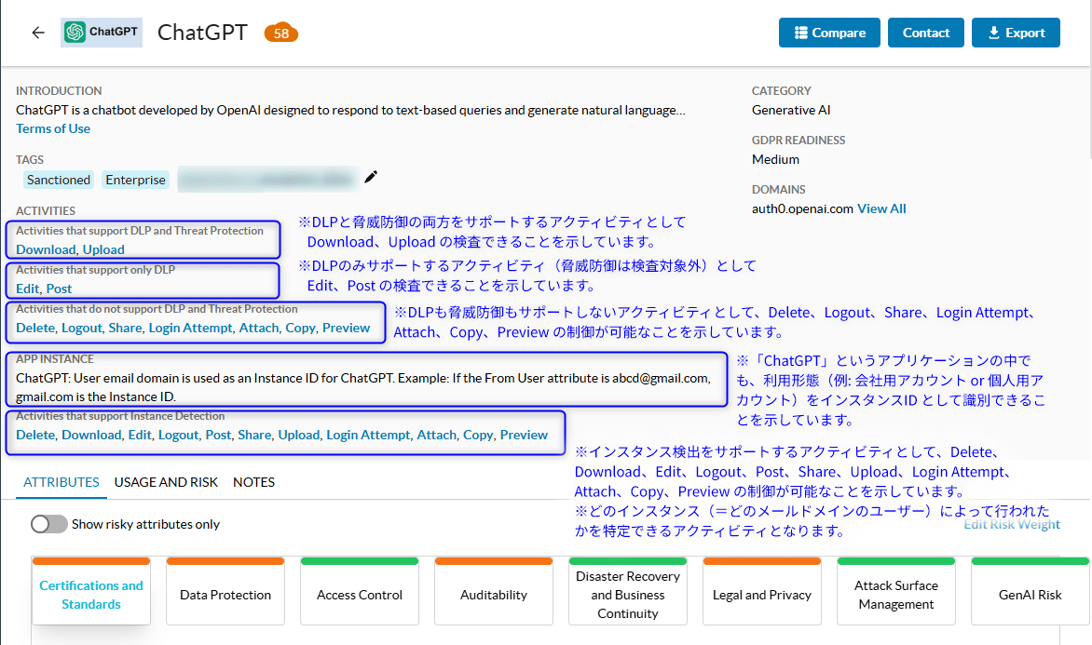Screen dimensions: 1092x645
Task: Select the Access Control category card
Action: click(359, 594)
